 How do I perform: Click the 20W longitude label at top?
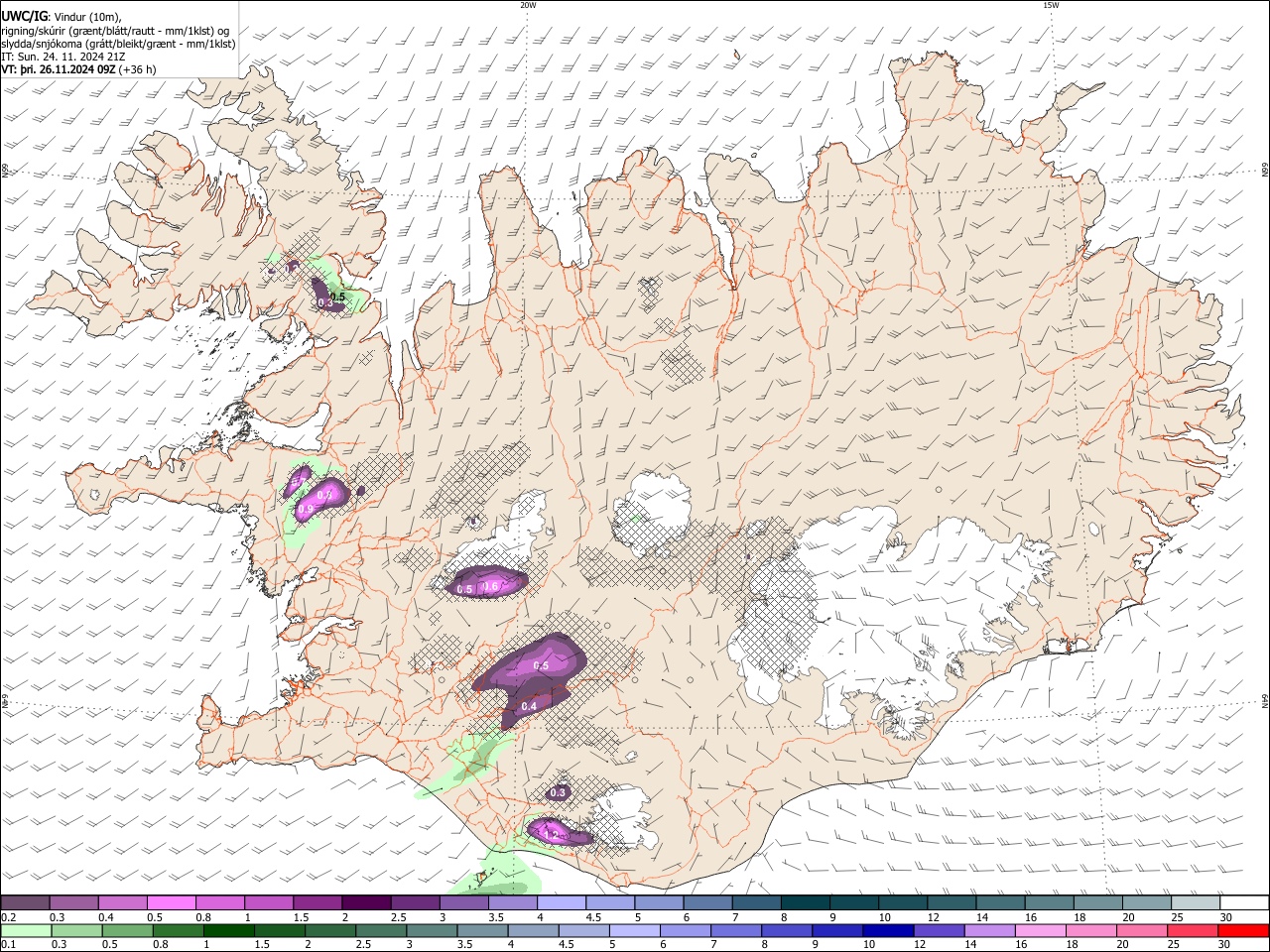[528, 5]
